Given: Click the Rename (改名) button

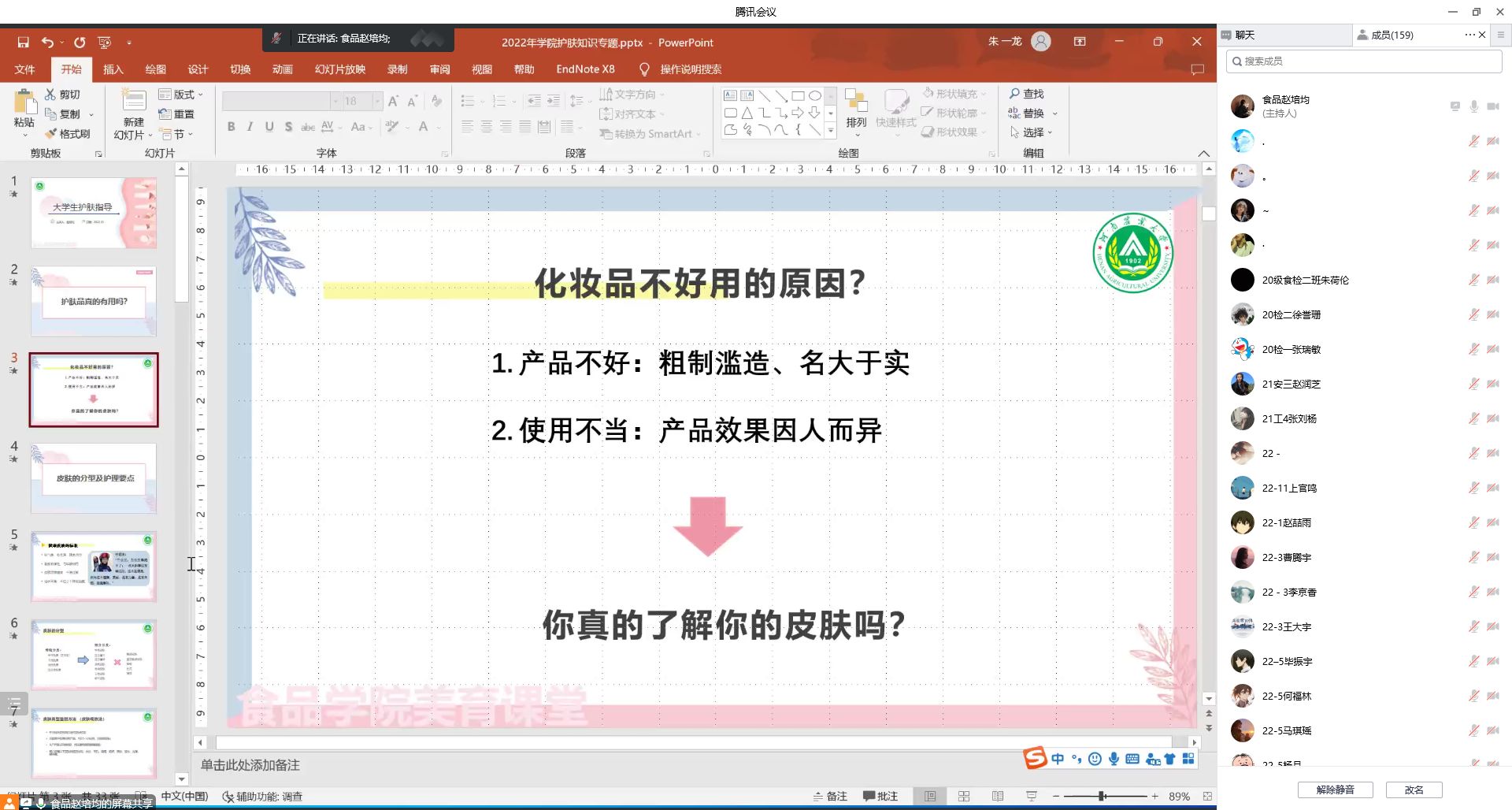Looking at the screenshot, I should (x=1414, y=790).
